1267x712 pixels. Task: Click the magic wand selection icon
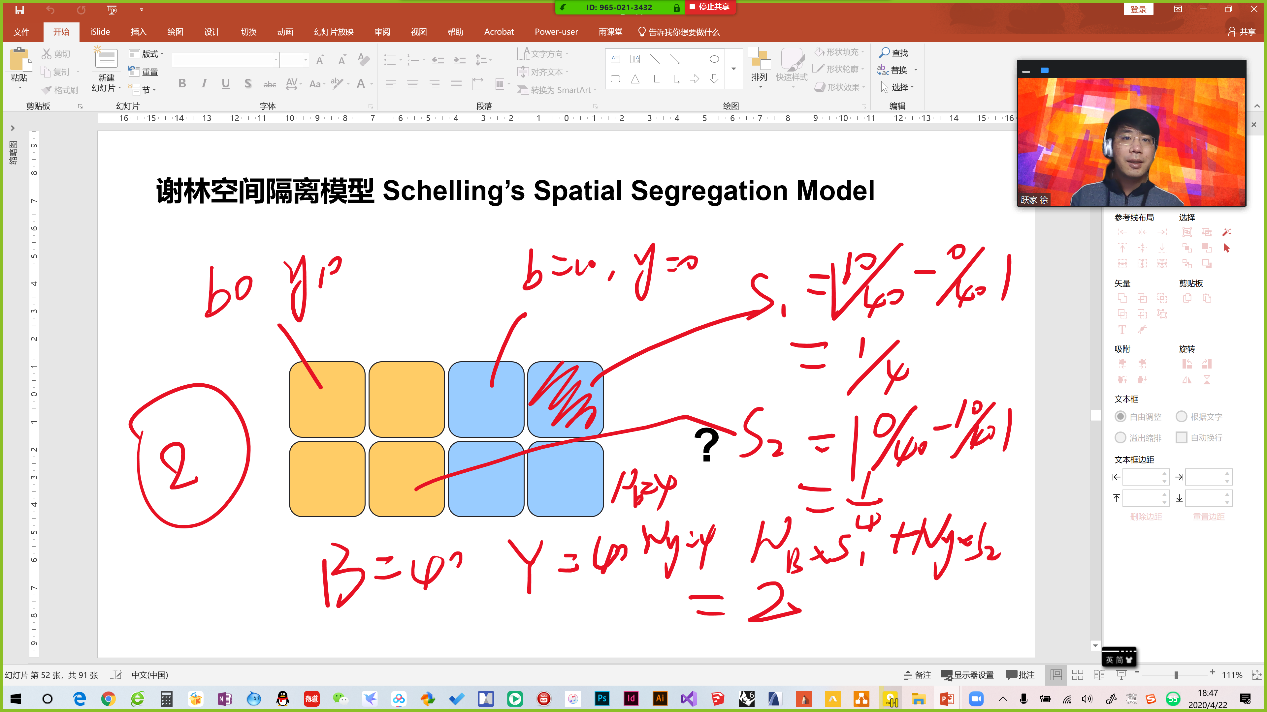pos(1227,232)
